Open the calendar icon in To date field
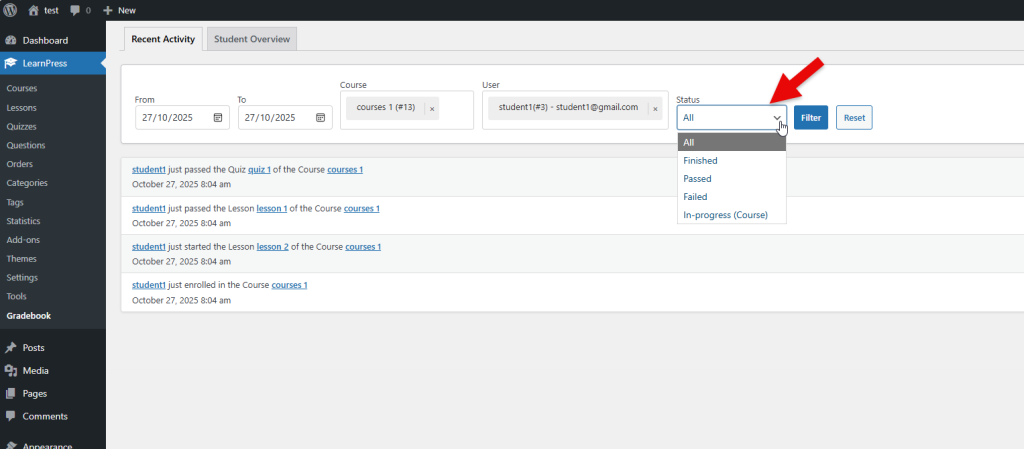Viewport: 1024px width, 449px height. pos(320,118)
